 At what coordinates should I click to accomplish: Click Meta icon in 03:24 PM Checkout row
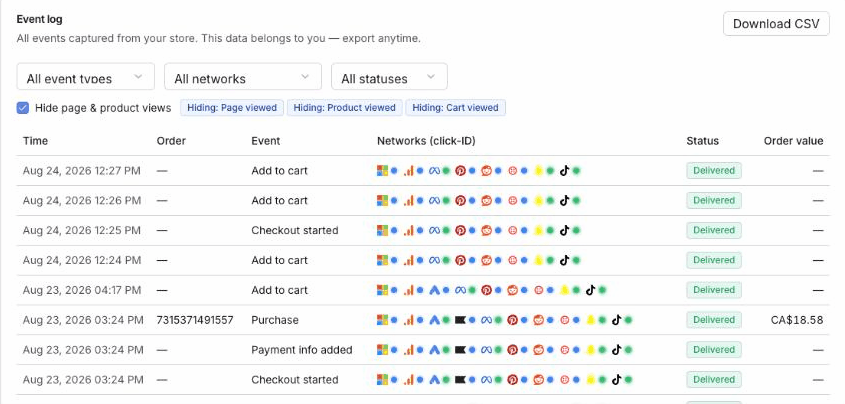[x=486, y=380]
